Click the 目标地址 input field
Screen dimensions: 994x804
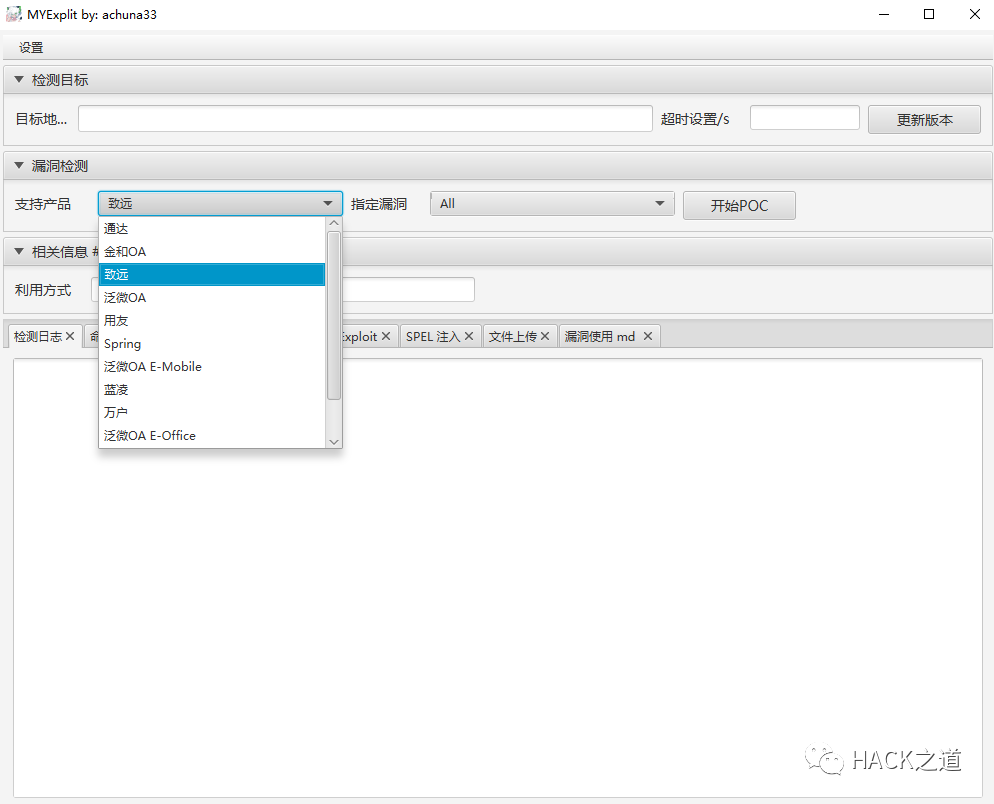365,119
